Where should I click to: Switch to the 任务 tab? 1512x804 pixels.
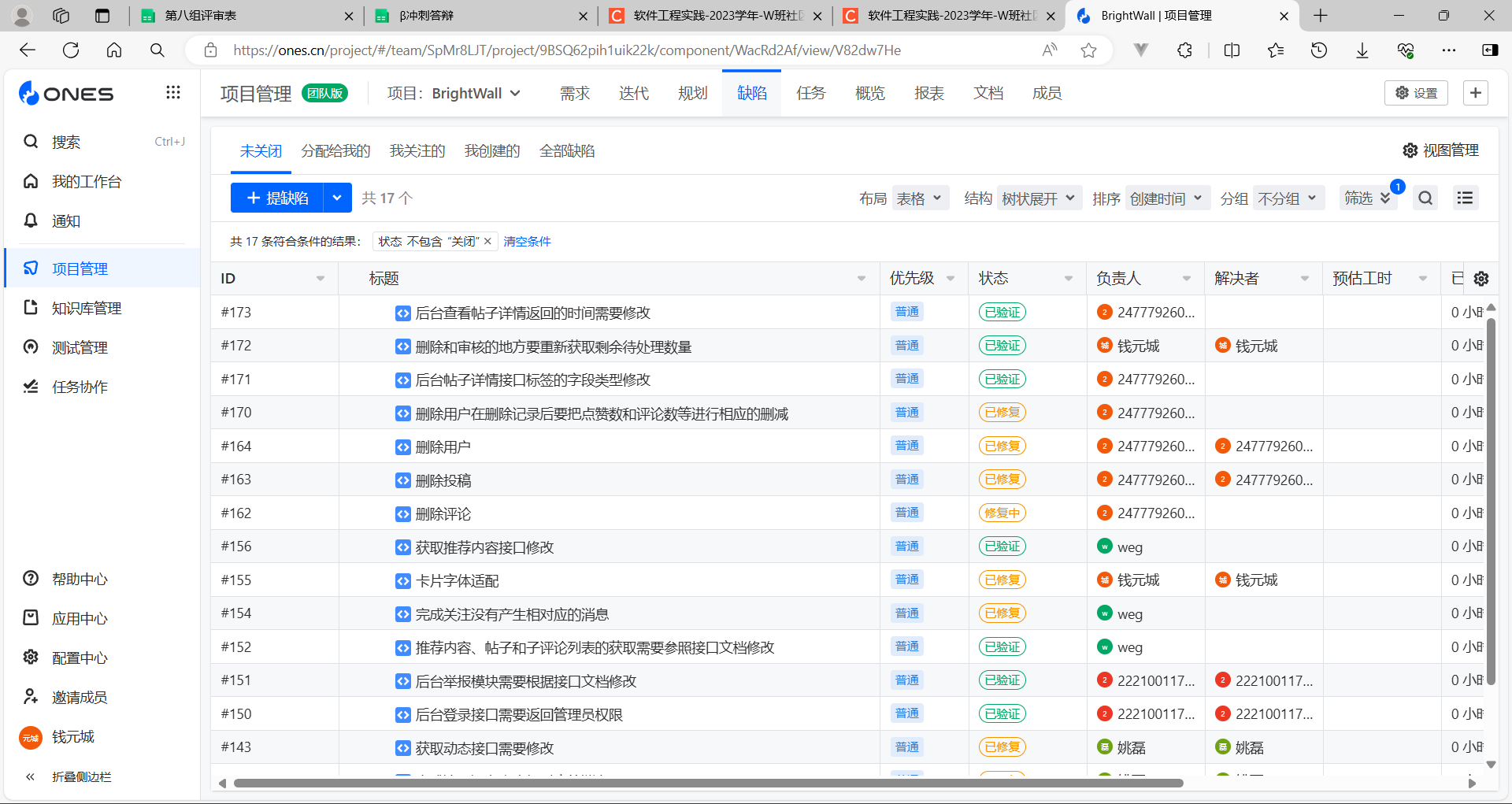click(810, 93)
